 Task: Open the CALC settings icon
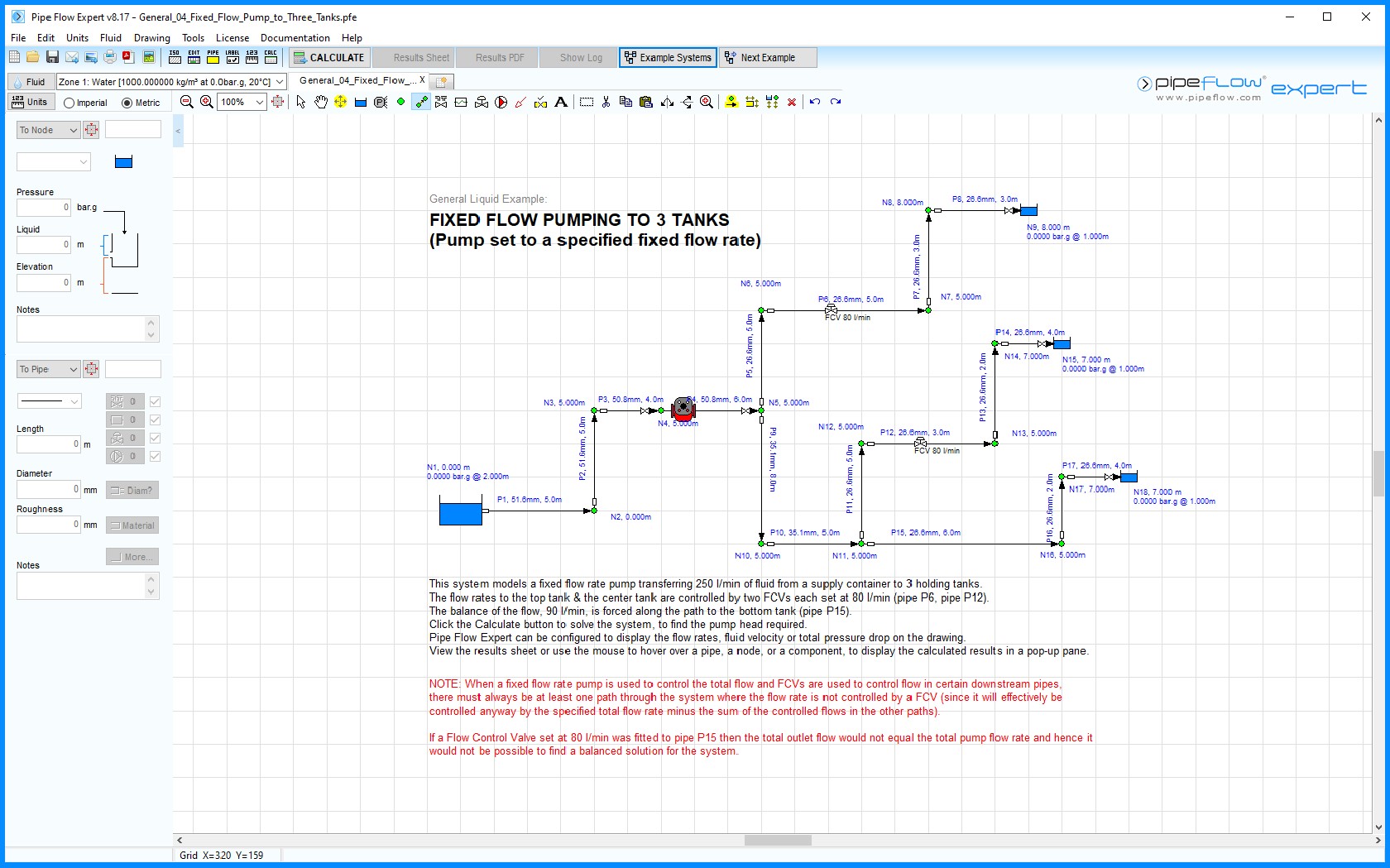point(271,57)
